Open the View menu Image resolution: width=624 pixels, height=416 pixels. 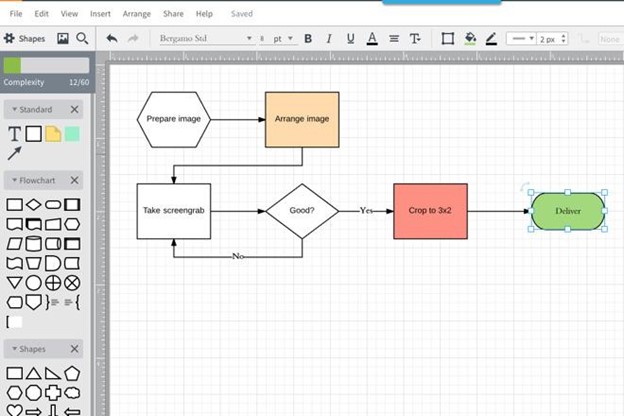pos(69,14)
